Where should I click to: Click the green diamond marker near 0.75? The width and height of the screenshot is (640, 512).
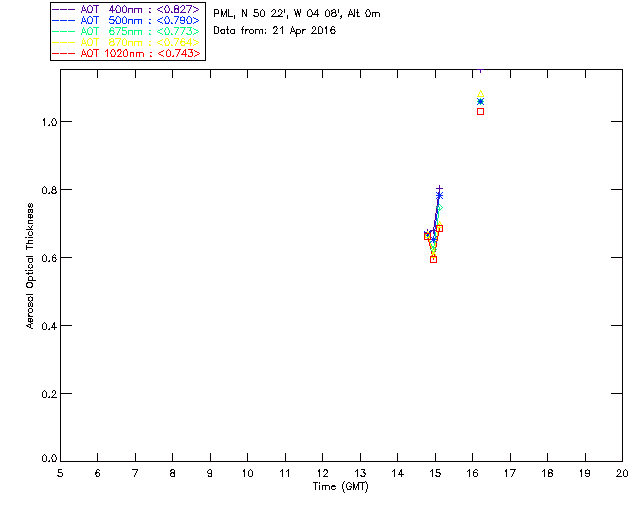coord(439,208)
